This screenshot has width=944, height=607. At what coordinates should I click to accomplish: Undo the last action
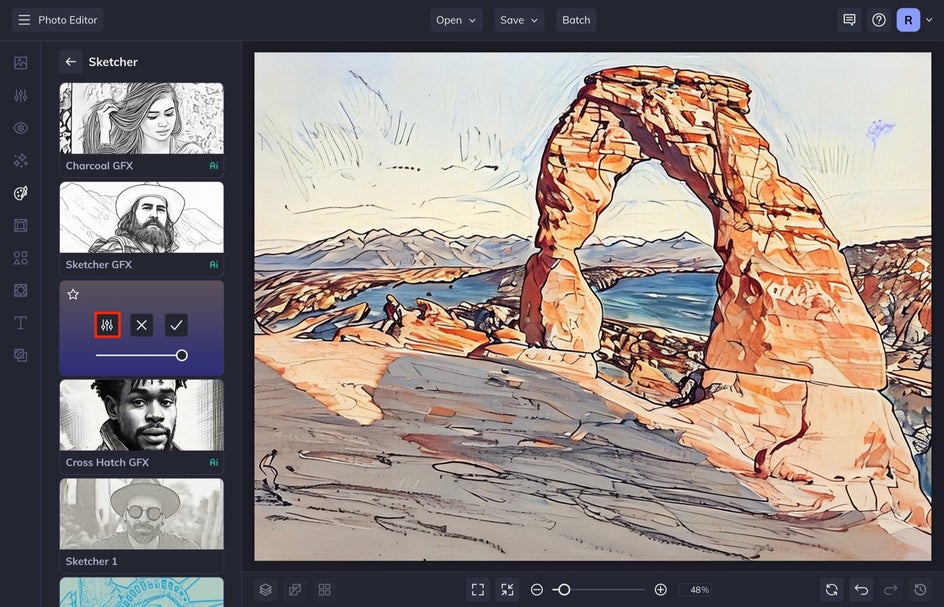coord(861,590)
